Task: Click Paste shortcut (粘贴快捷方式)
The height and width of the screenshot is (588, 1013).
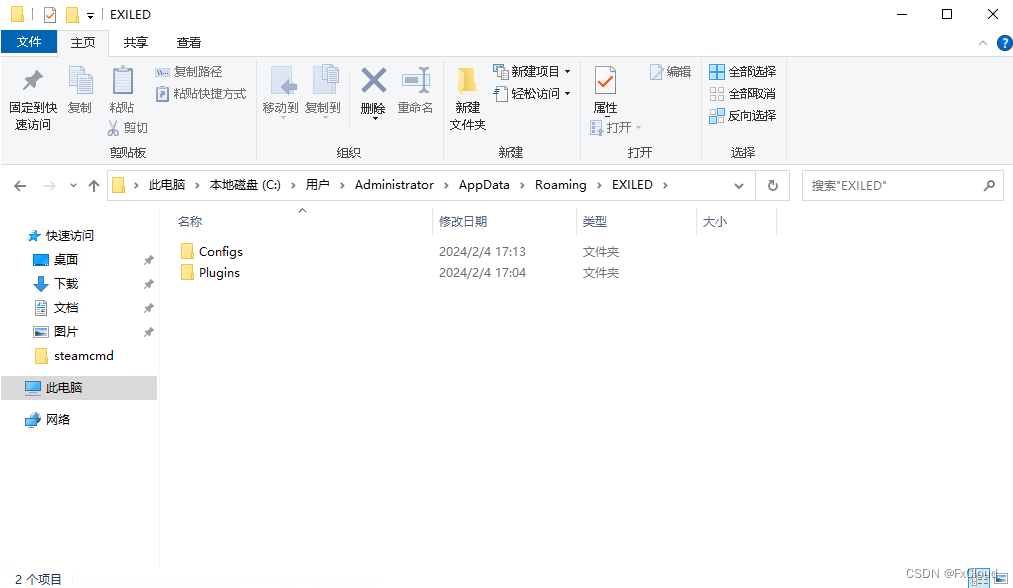Action: click(201, 94)
